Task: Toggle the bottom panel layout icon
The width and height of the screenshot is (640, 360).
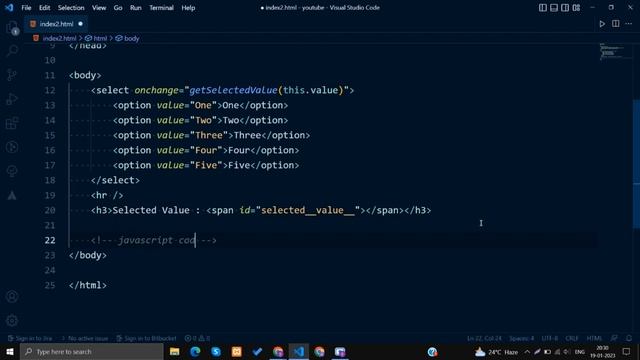Action: coord(554,8)
